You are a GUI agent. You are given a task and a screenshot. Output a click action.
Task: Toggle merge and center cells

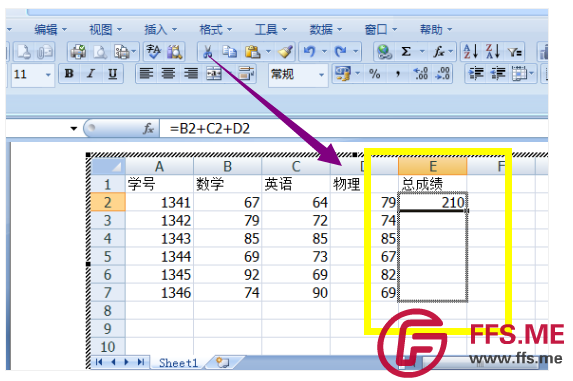(214, 73)
